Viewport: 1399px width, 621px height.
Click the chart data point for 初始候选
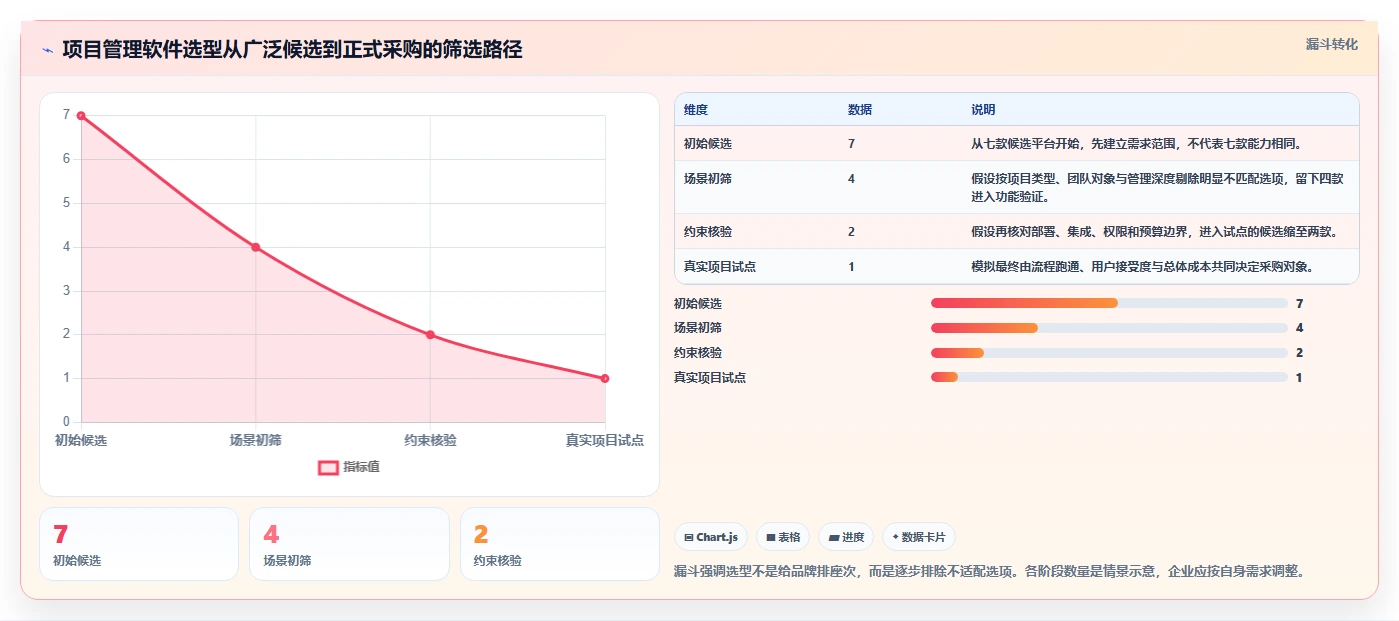(x=81, y=115)
